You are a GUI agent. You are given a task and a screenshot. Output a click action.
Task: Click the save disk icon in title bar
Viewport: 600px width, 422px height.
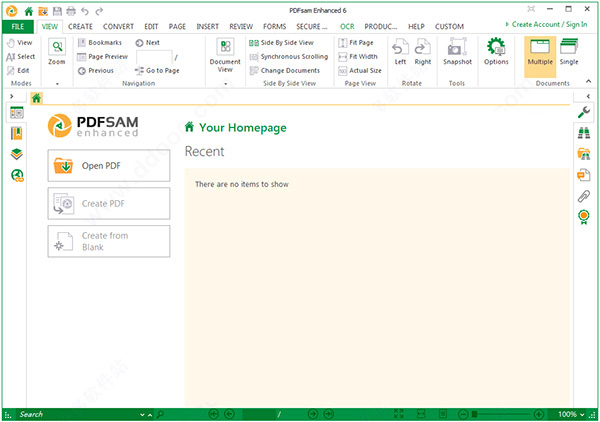point(57,11)
